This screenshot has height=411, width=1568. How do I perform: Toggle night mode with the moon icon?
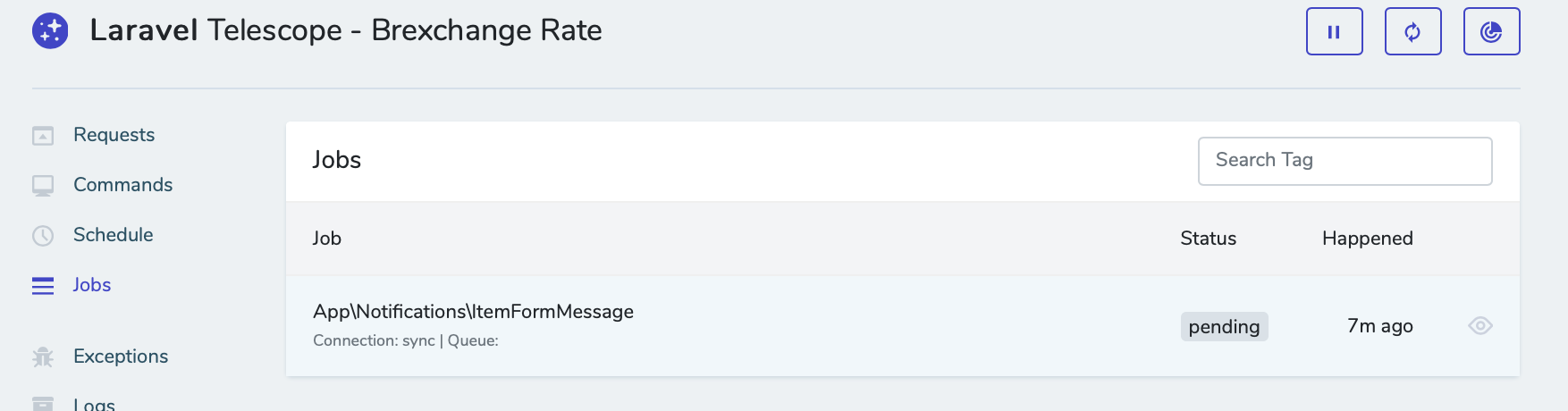coord(1491,32)
